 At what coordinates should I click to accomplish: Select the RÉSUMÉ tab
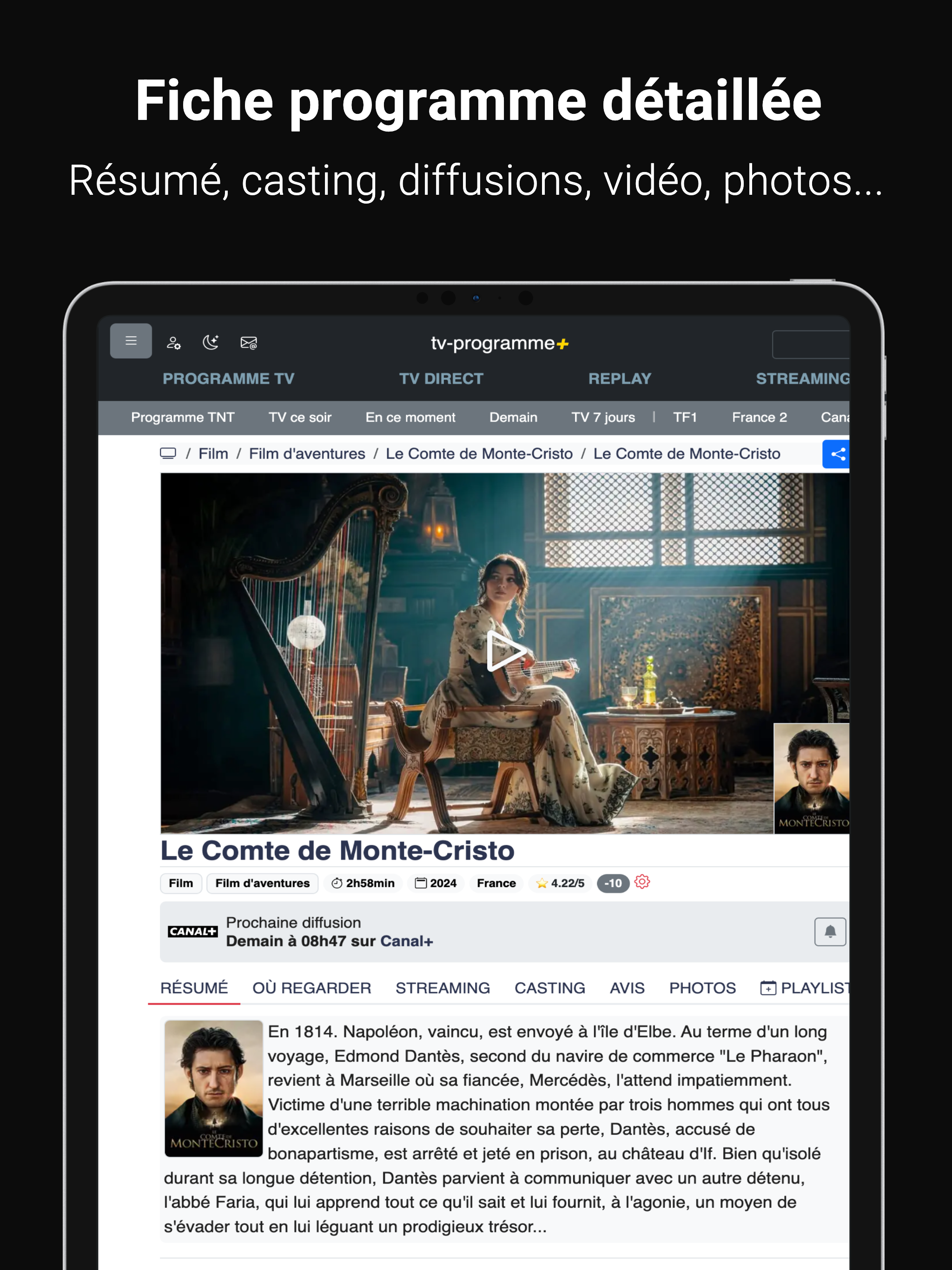194,988
